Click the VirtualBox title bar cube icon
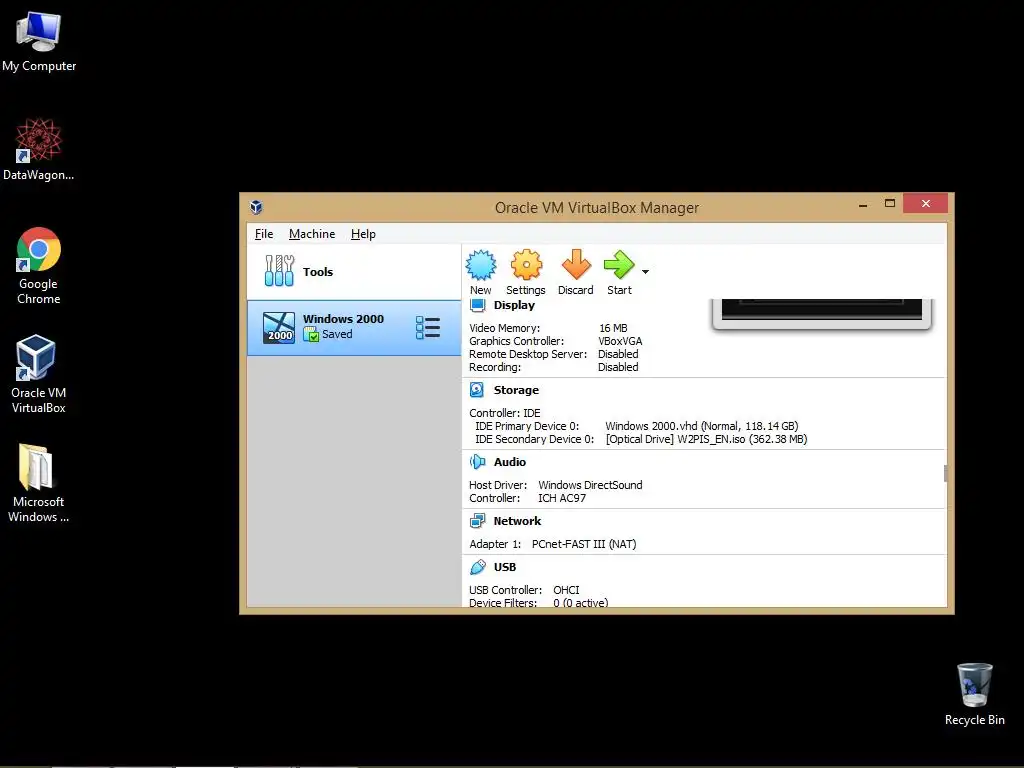 pyautogui.click(x=256, y=207)
